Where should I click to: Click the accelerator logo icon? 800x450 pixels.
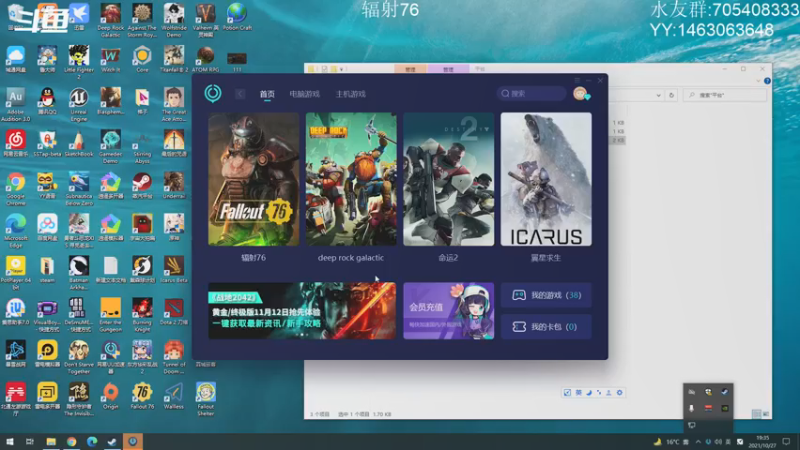213,93
